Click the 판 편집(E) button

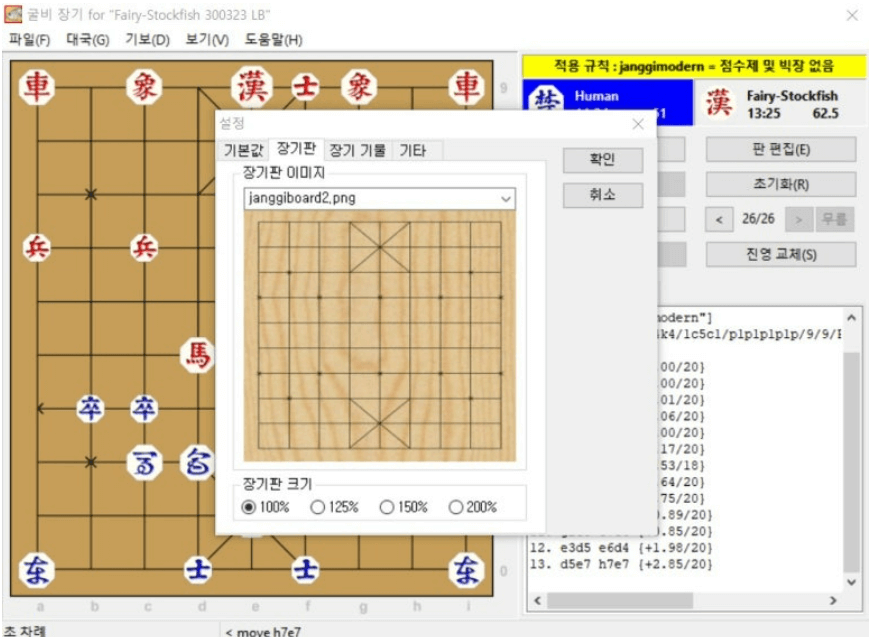pyautogui.click(x=781, y=149)
